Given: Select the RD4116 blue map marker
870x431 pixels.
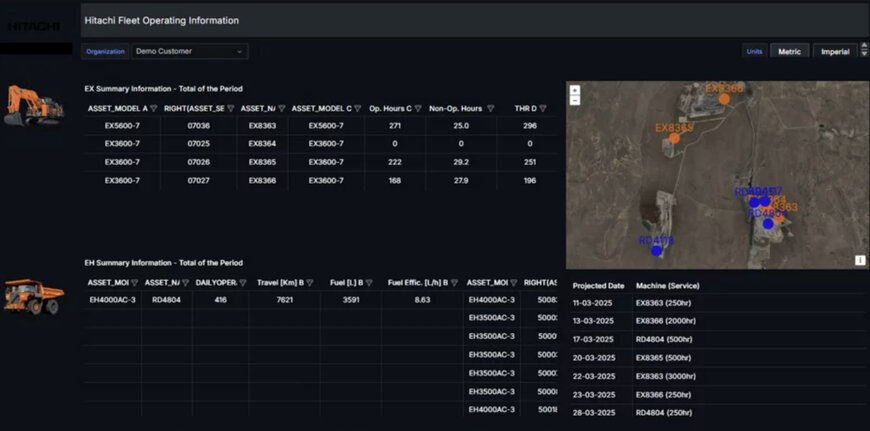Looking at the screenshot, I should tap(656, 250).
